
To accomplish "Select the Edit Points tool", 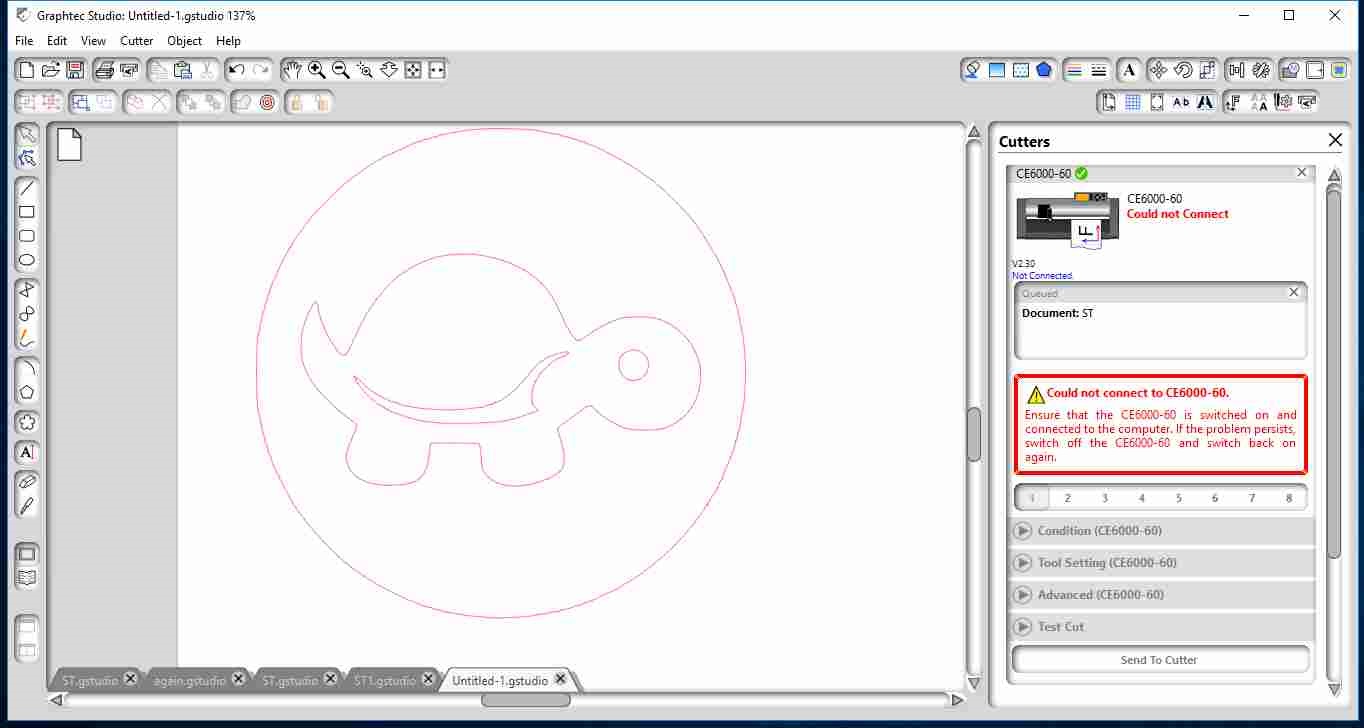I will pos(27,158).
